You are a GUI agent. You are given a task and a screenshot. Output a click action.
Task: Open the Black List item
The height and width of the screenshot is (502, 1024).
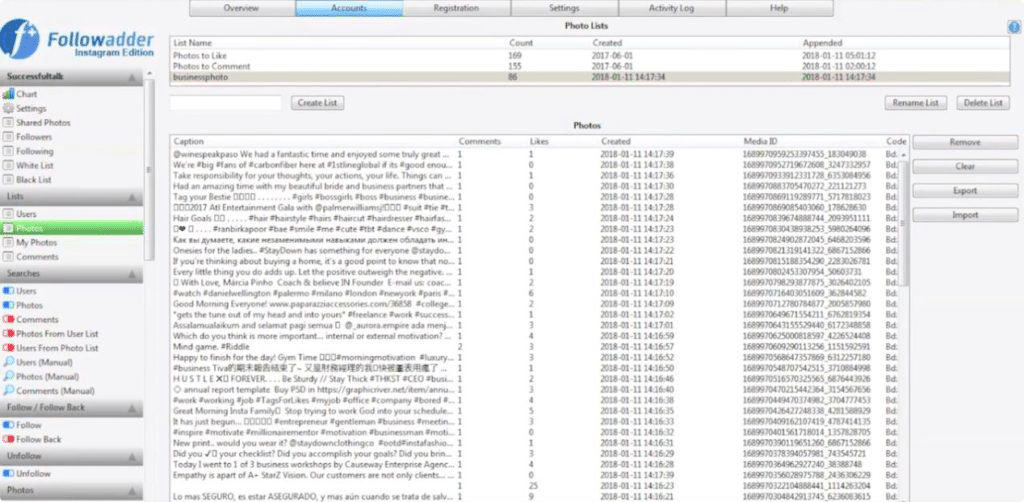[27, 180]
